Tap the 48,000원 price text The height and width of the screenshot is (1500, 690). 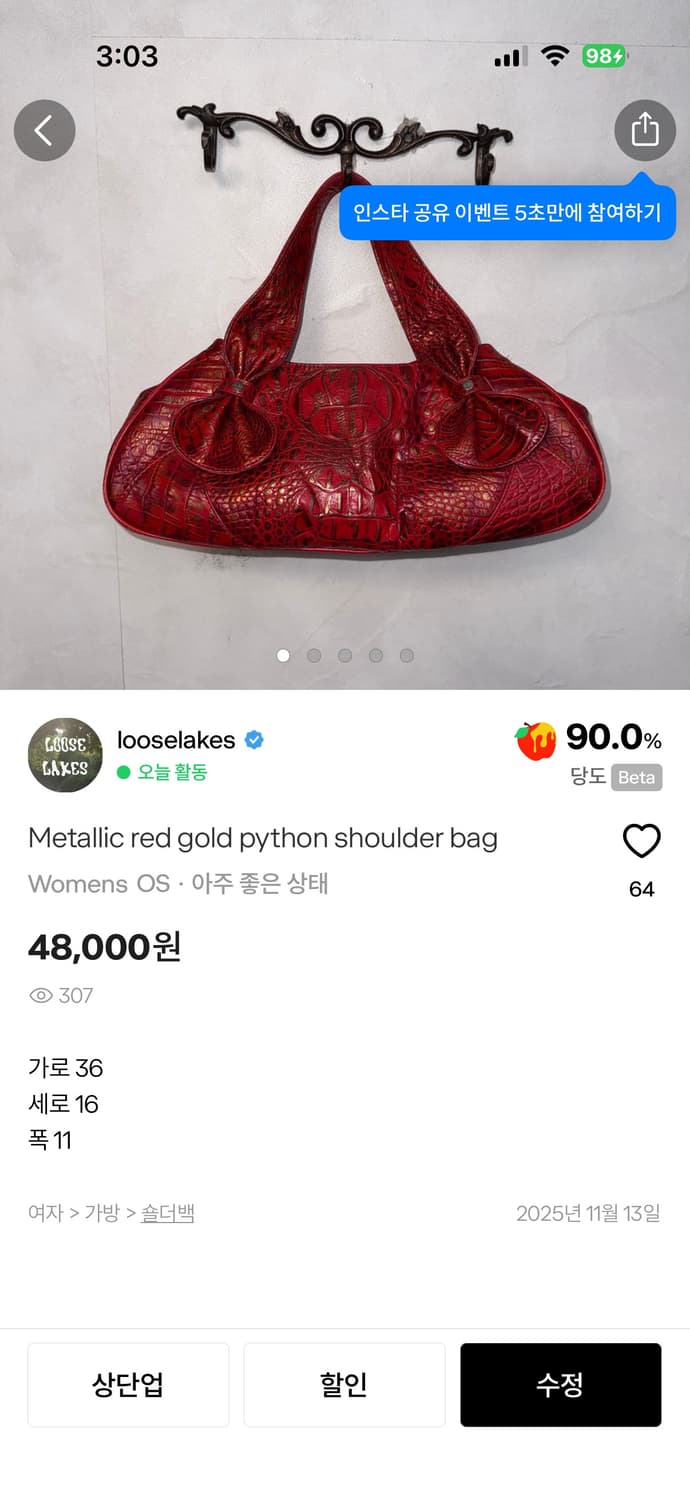tap(104, 947)
